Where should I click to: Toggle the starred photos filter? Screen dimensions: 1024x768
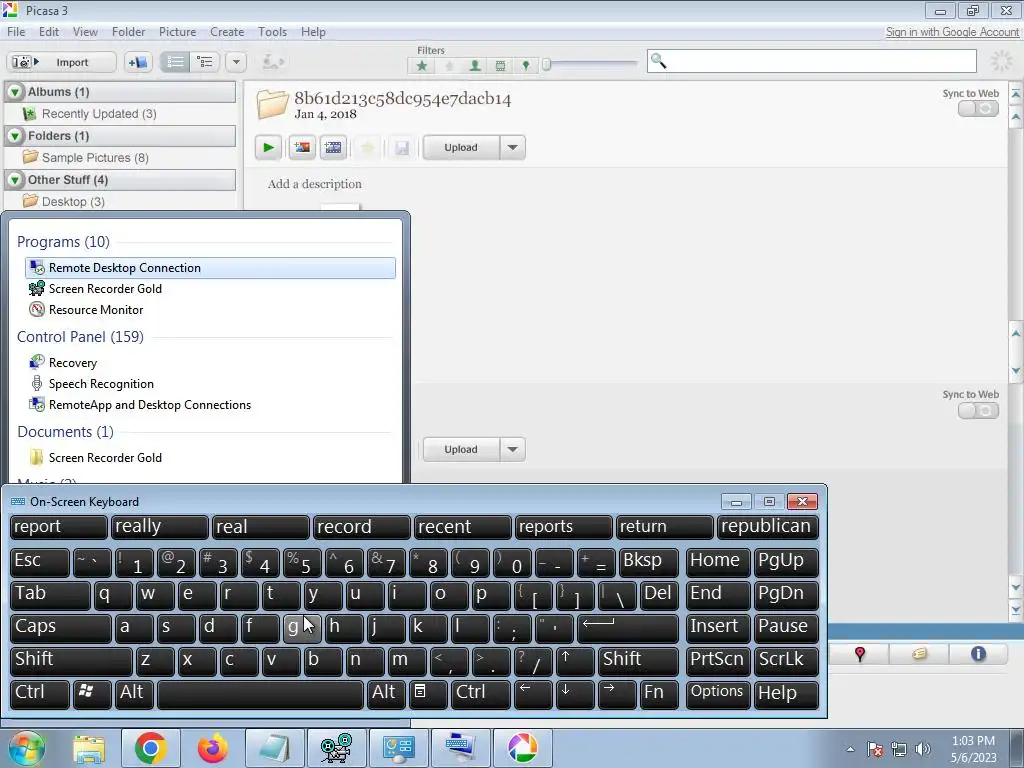[x=422, y=65]
